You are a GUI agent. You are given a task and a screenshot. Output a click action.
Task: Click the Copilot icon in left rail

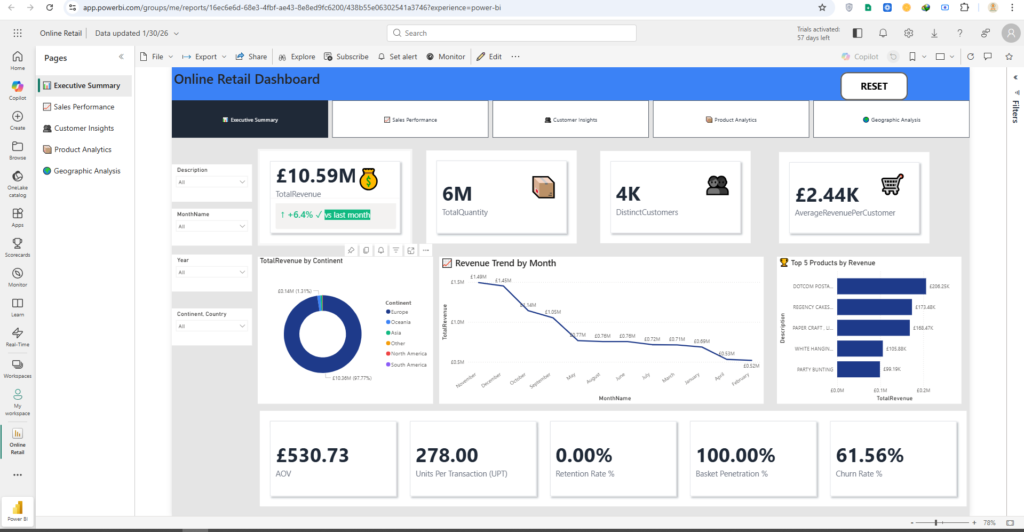pyautogui.click(x=17, y=89)
